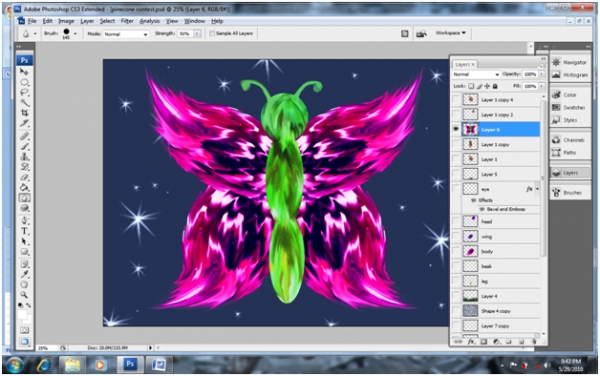Screen dimensions: 600x376
Task: Add a layer mask from Layers panel
Action: click(x=484, y=342)
